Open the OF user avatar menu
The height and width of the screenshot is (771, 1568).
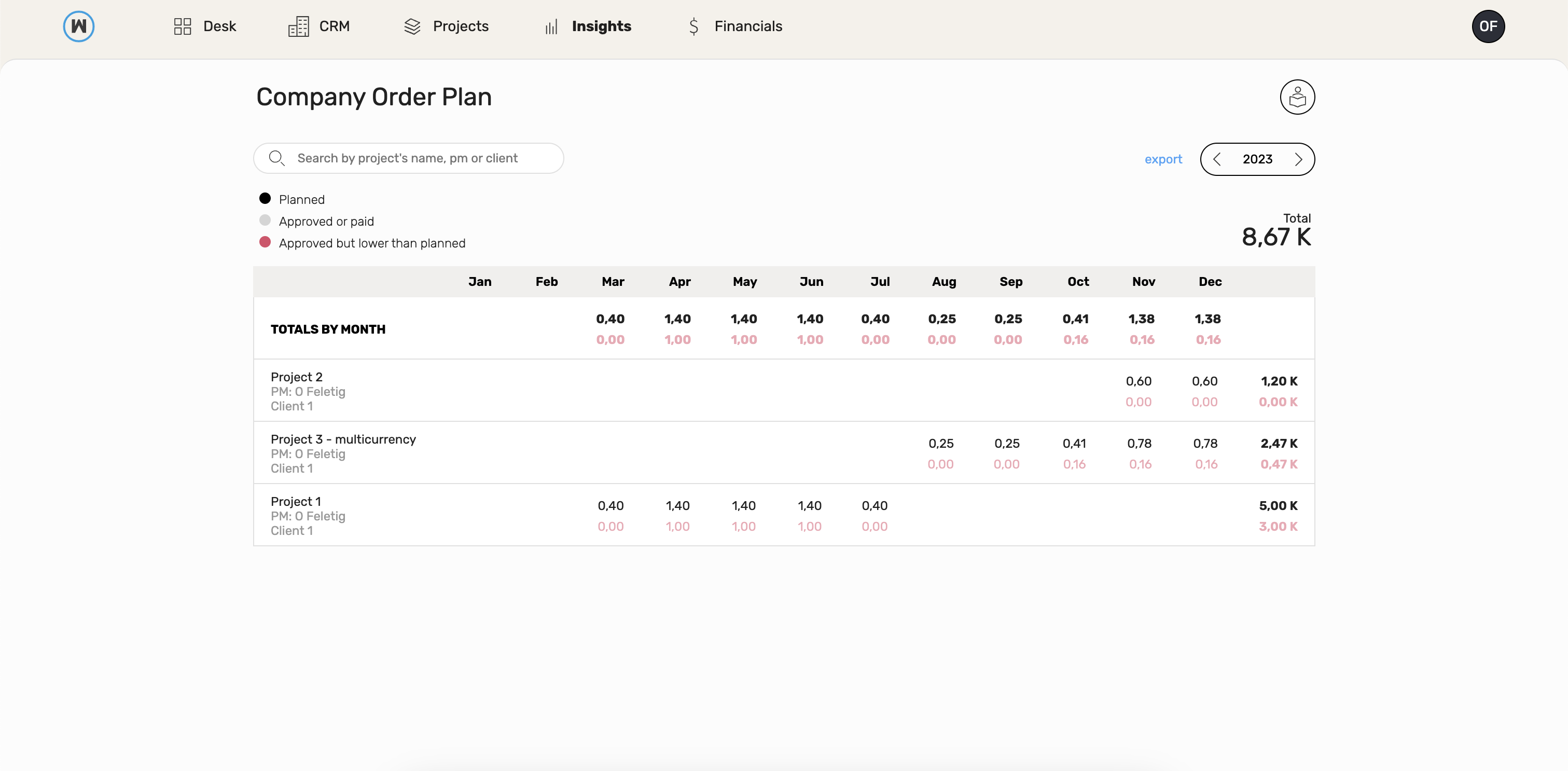click(x=1488, y=26)
